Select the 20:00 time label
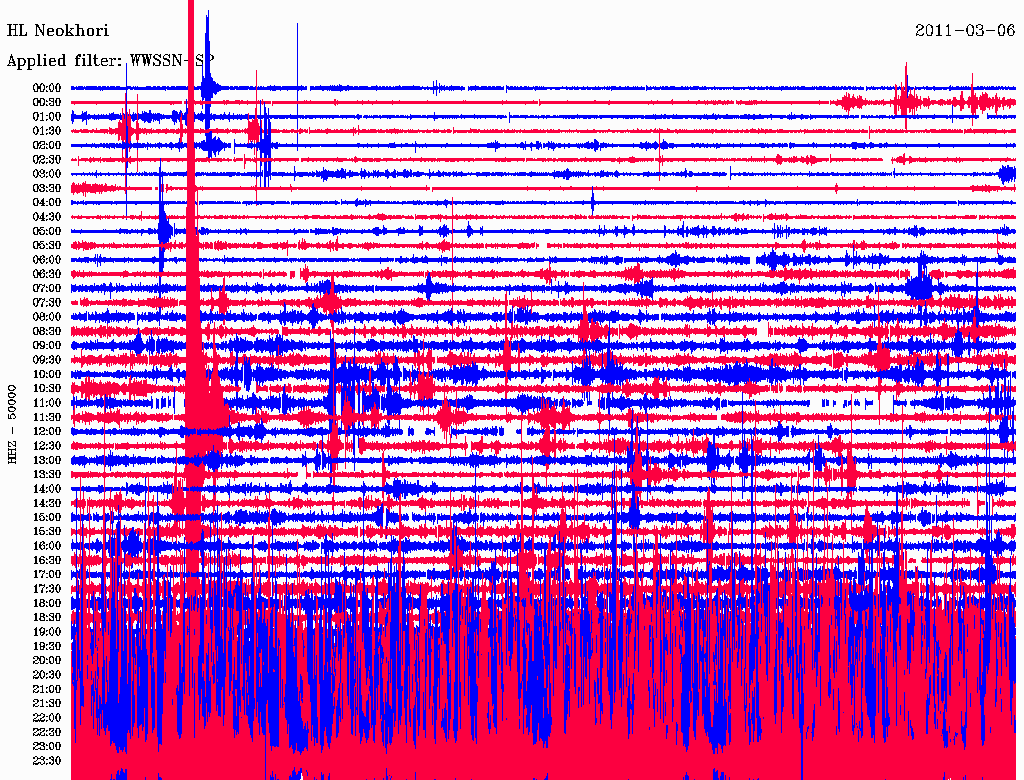This screenshot has width=1024, height=780. 47,661
